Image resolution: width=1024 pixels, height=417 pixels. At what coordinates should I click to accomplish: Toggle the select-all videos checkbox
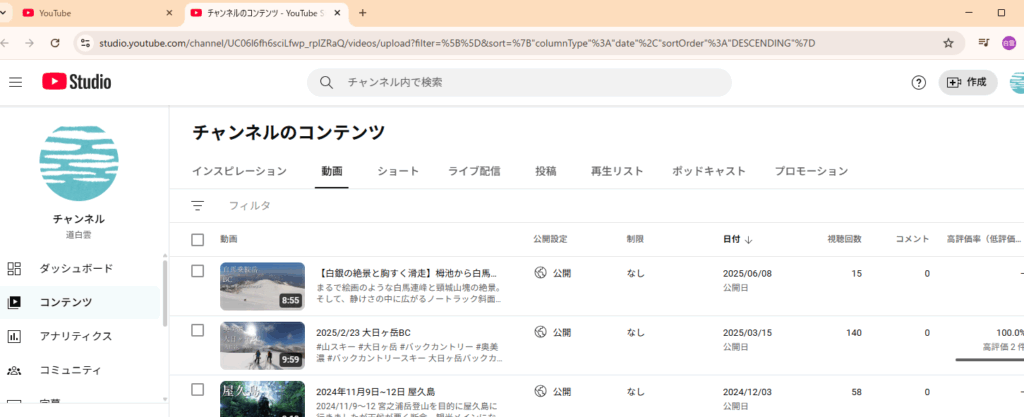[x=198, y=240]
